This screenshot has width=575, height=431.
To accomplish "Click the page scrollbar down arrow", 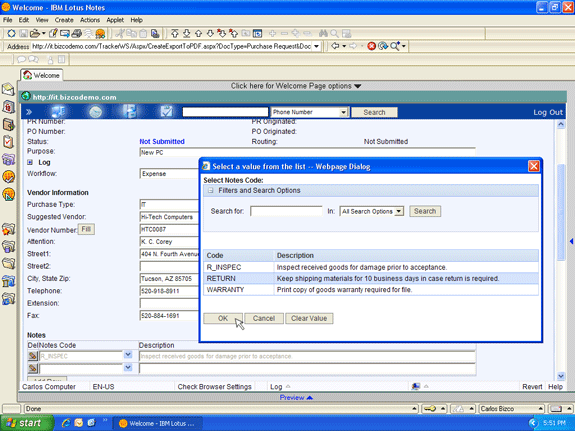I will pos(561,376).
